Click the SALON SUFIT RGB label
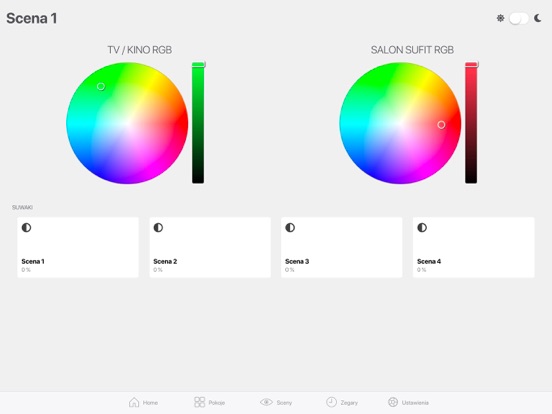Image resolution: width=552 pixels, height=414 pixels. (412, 50)
